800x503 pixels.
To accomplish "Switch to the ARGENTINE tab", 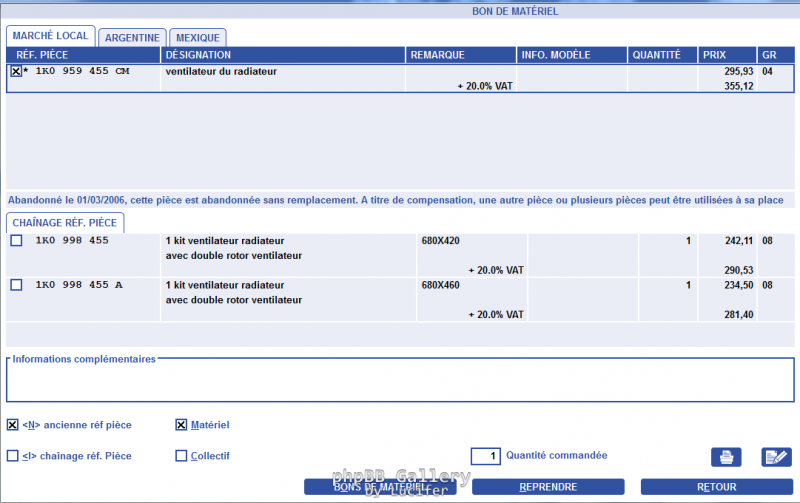I will [x=132, y=37].
